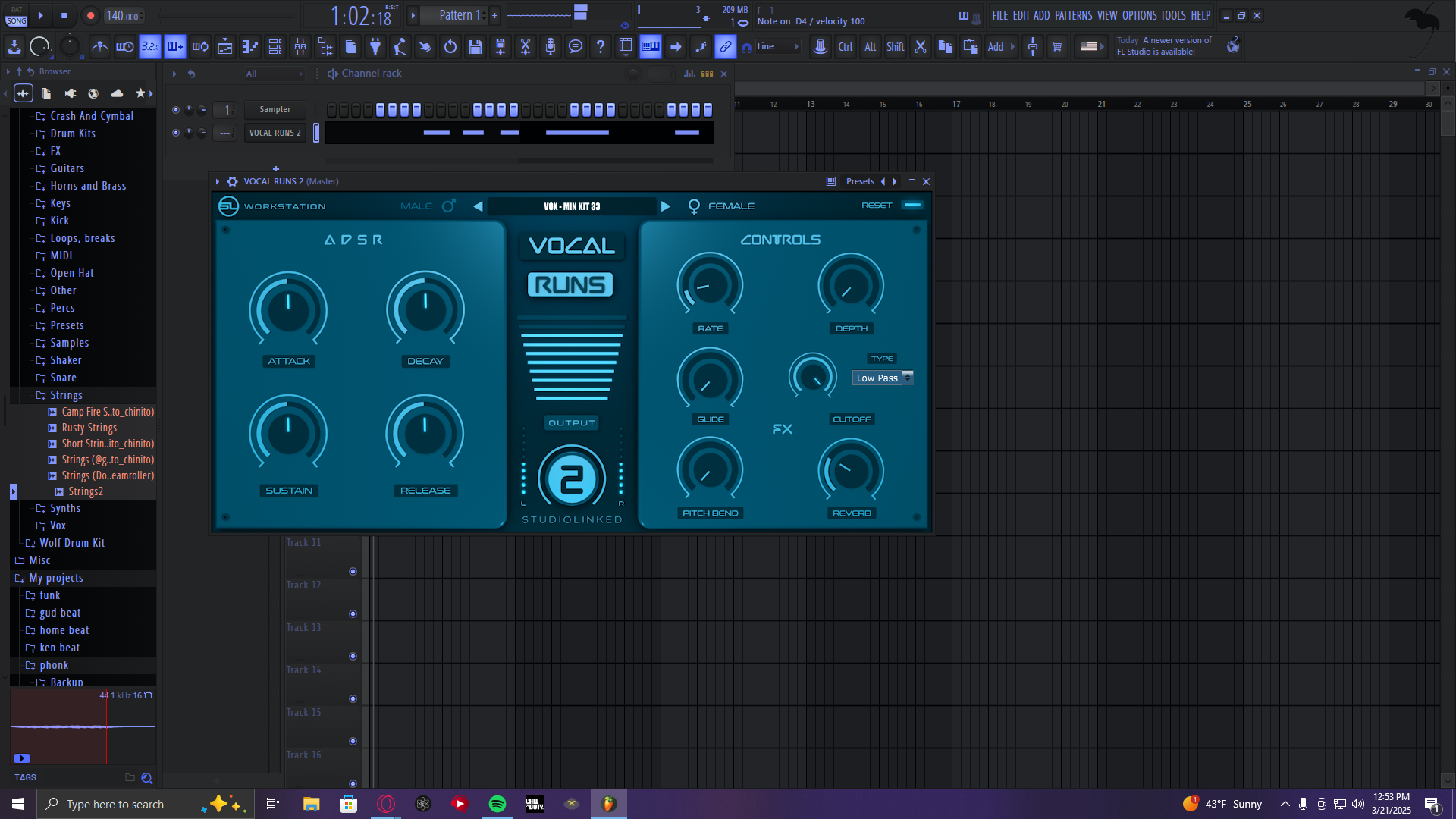Open the Low Pass filter type dropdown

point(883,378)
